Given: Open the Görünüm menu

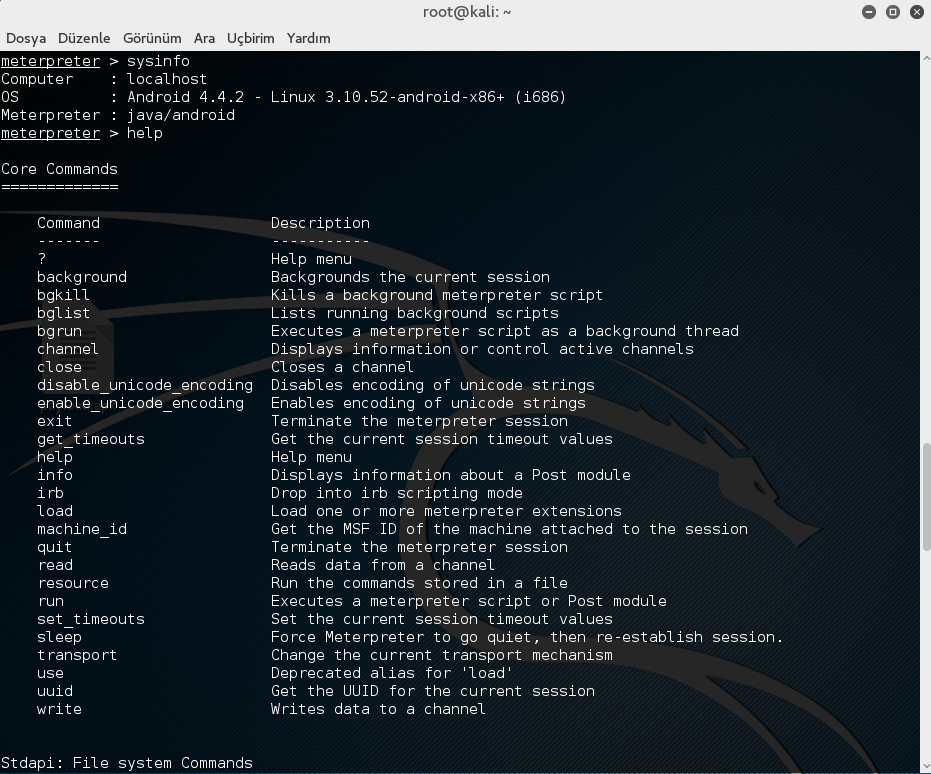Looking at the screenshot, I should 152,38.
